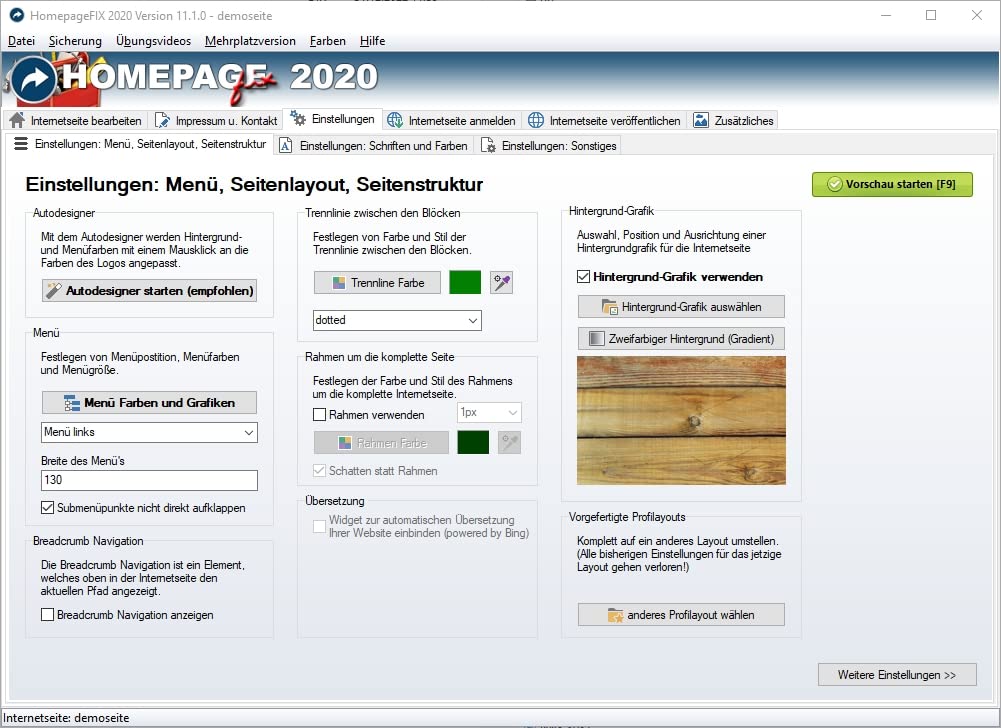The image size is (1001, 728).
Task: Click the dark green Rahmen color swatch
Action: coord(473,443)
